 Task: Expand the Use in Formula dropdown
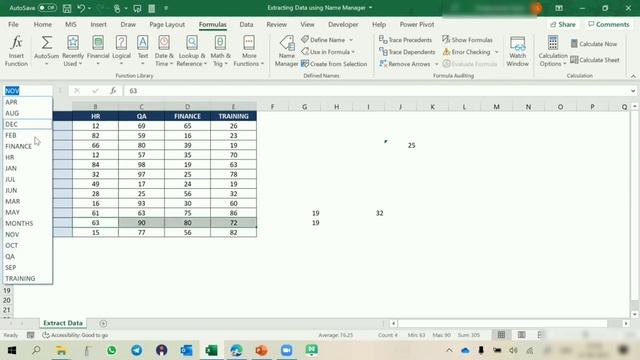pyautogui.click(x=353, y=52)
